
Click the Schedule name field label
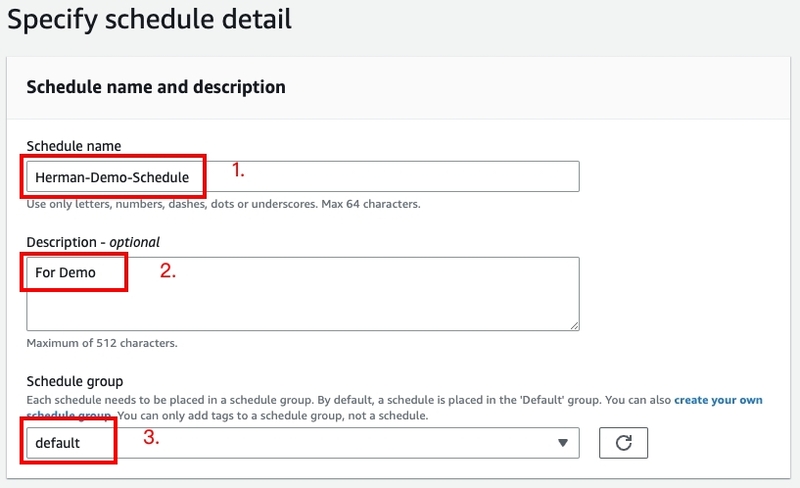(x=73, y=146)
